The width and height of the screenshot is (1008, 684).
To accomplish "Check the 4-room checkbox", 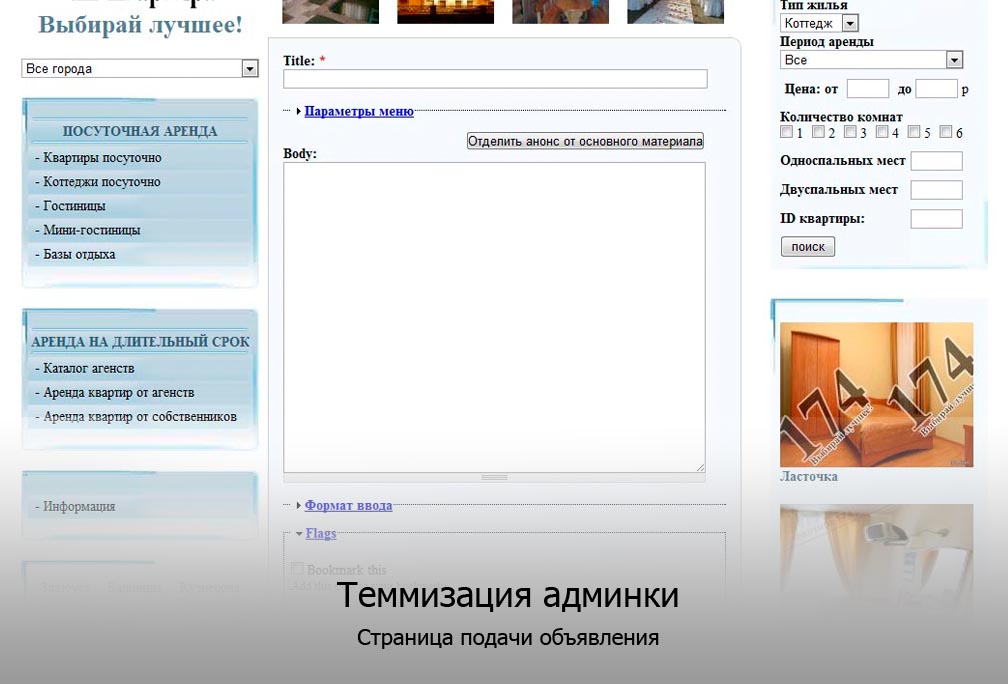I will click(x=882, y=131).
